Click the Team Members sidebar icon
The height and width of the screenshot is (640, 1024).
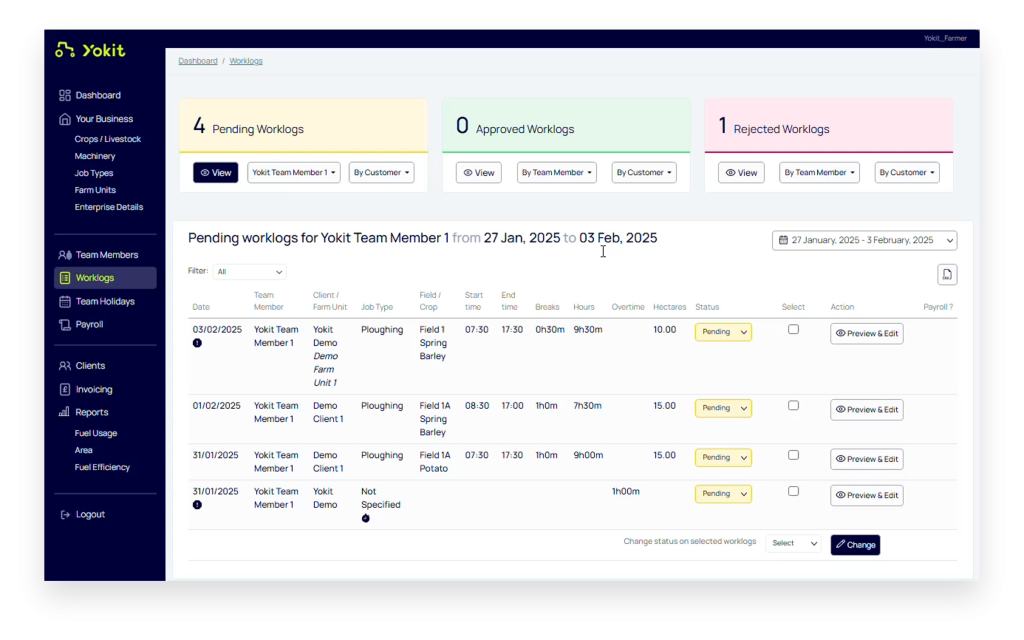[x=65, y=255]
